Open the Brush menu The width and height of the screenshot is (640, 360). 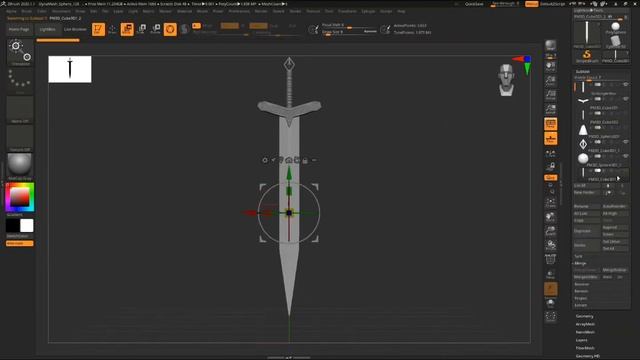[27, 11]
